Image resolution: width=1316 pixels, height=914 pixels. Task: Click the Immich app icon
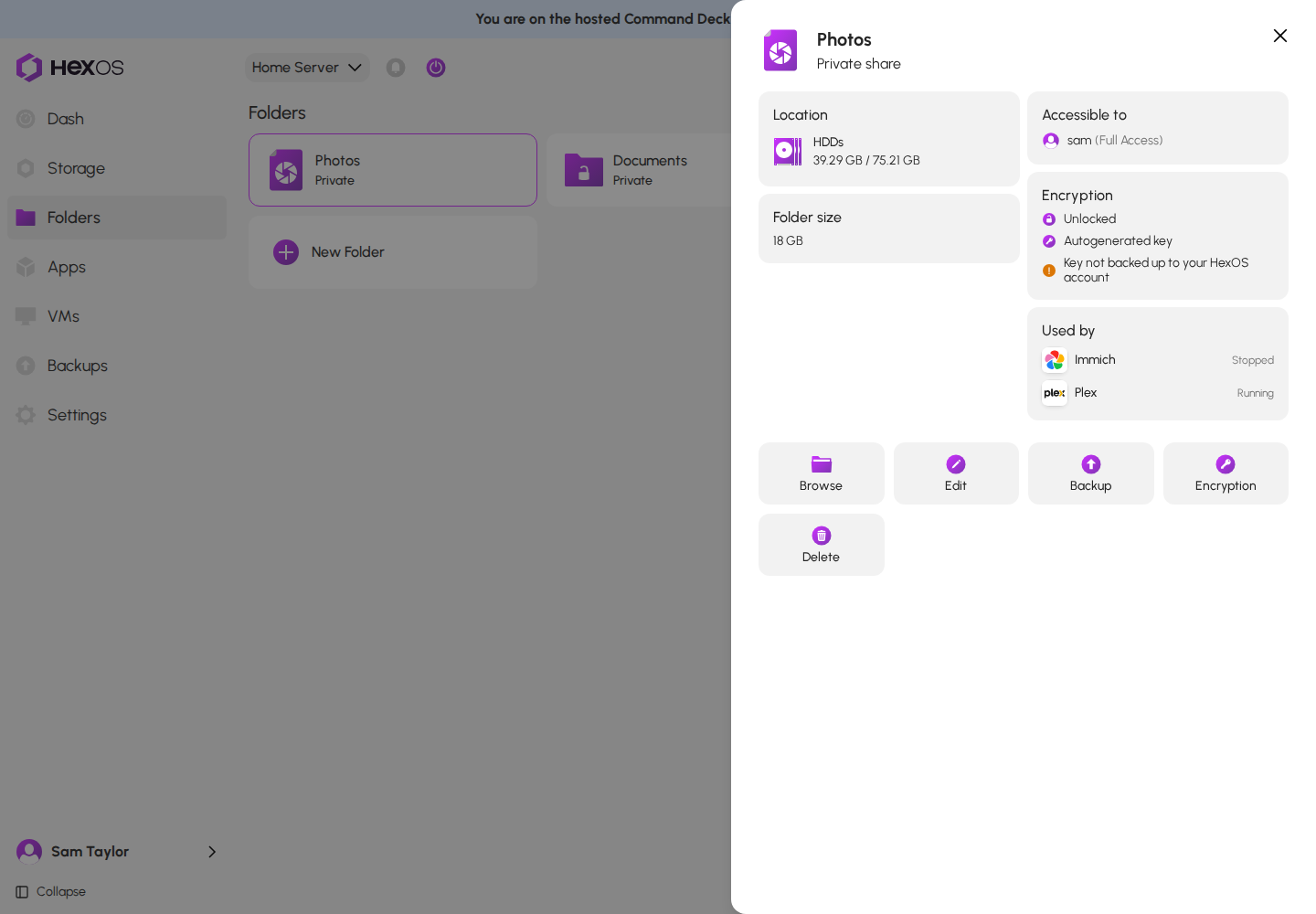coord(1055,360)
